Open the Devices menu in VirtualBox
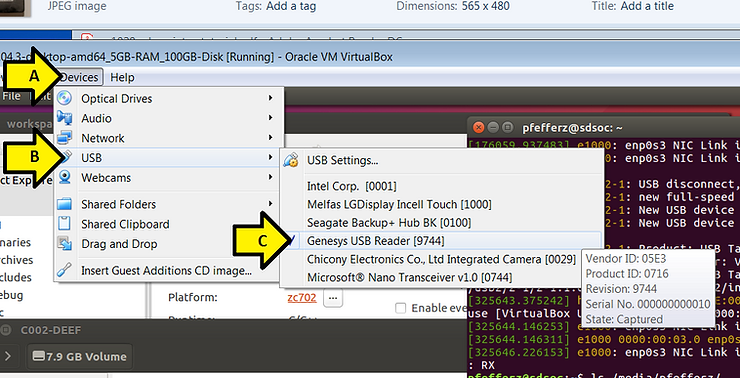Viewport: 740px width, 378px height. (x=80, y=77)
